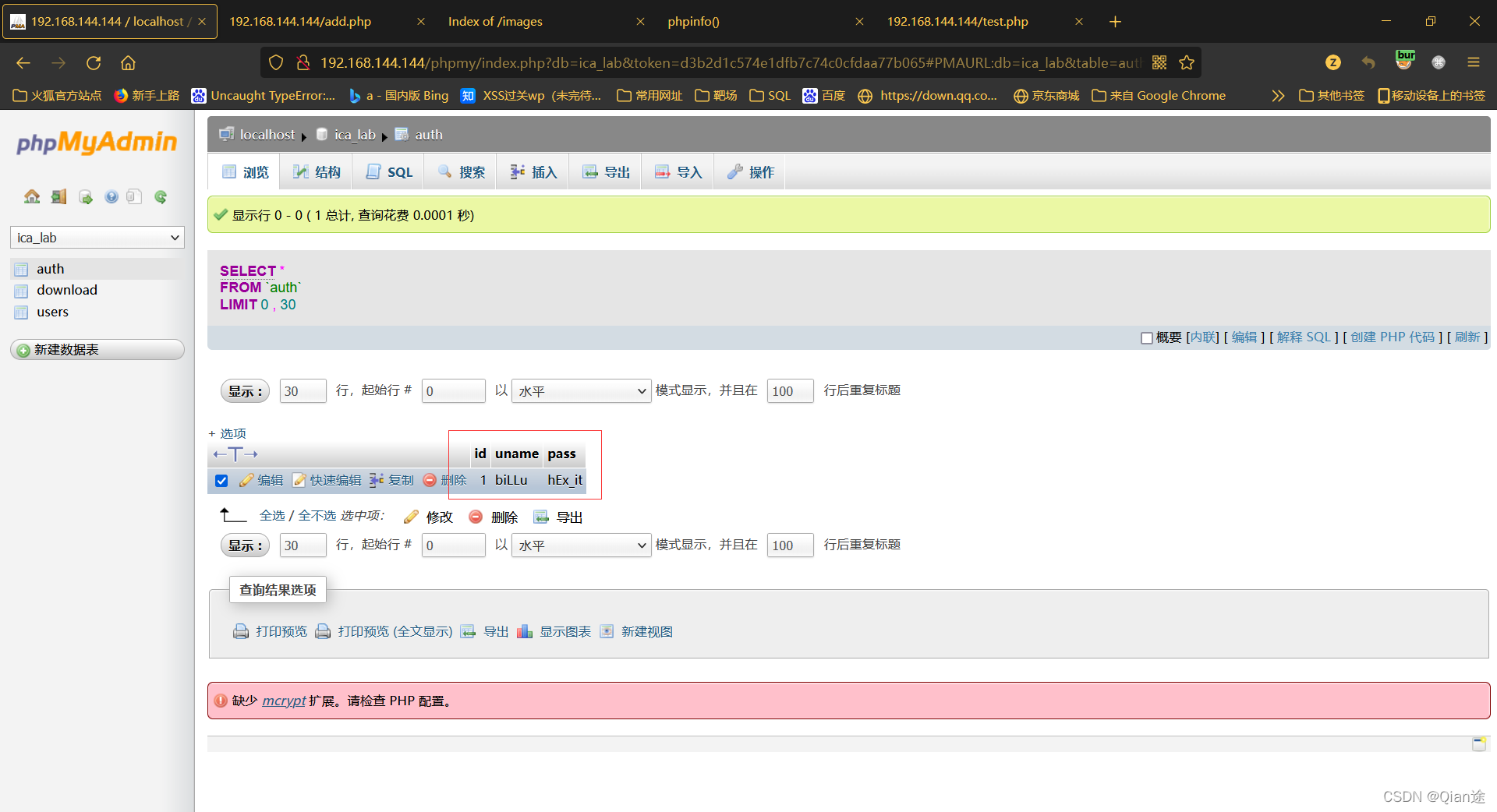Click the download table icon in sidebar
The width and height of the screenshot is (1497, 812).
point(21,291)
